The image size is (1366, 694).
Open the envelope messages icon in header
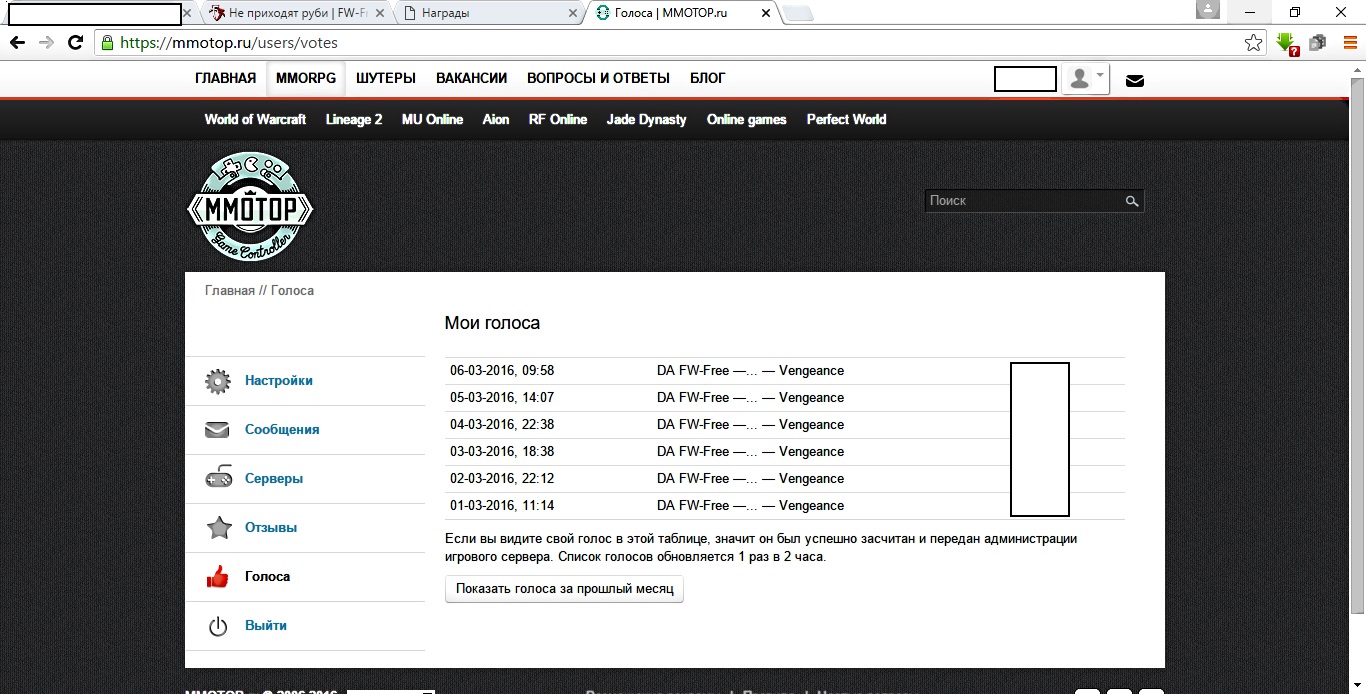(1134, 80)
